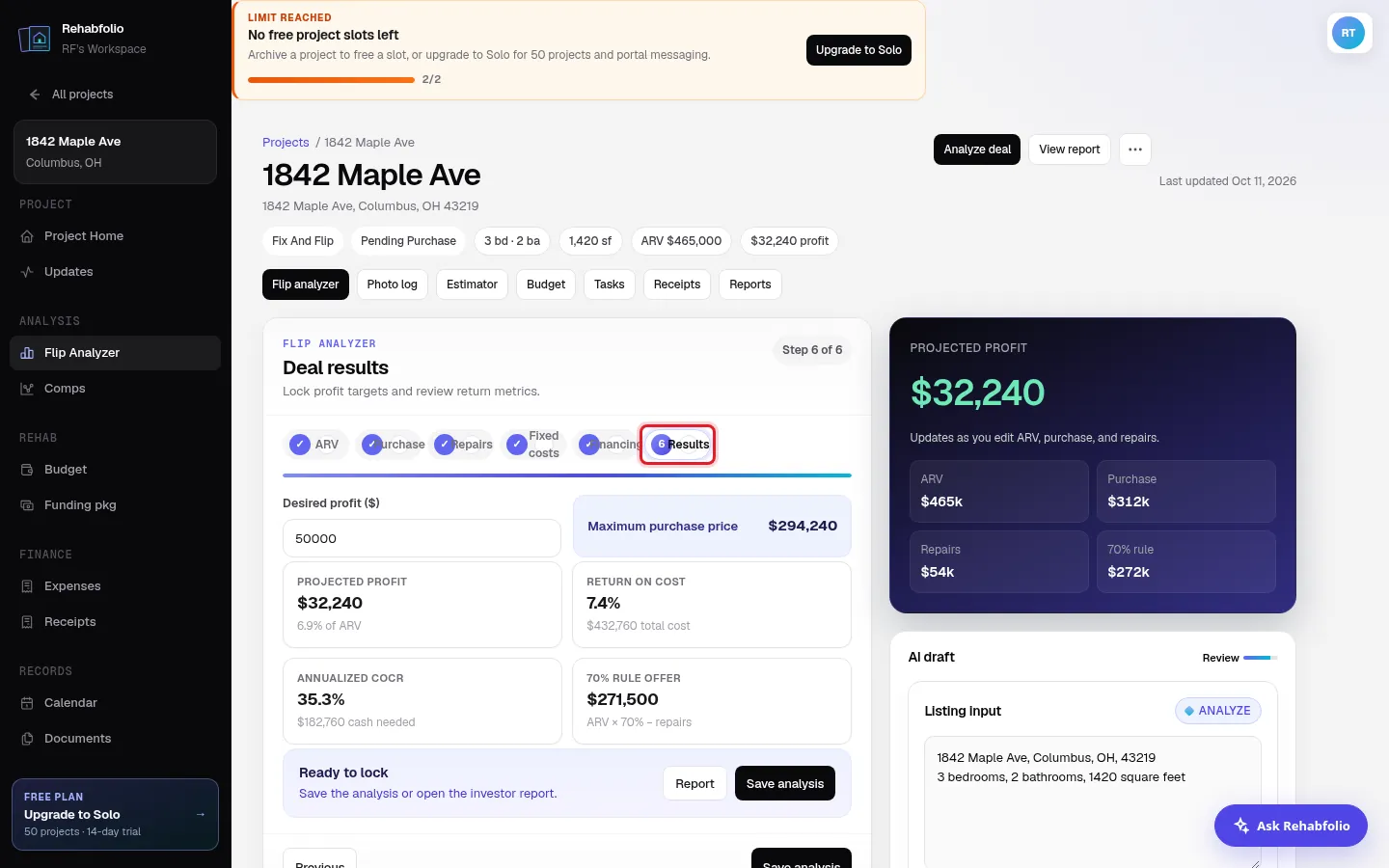Open the Tasks tab
Viewport: 1389px width, 868px height.
(x=610, y=285)
